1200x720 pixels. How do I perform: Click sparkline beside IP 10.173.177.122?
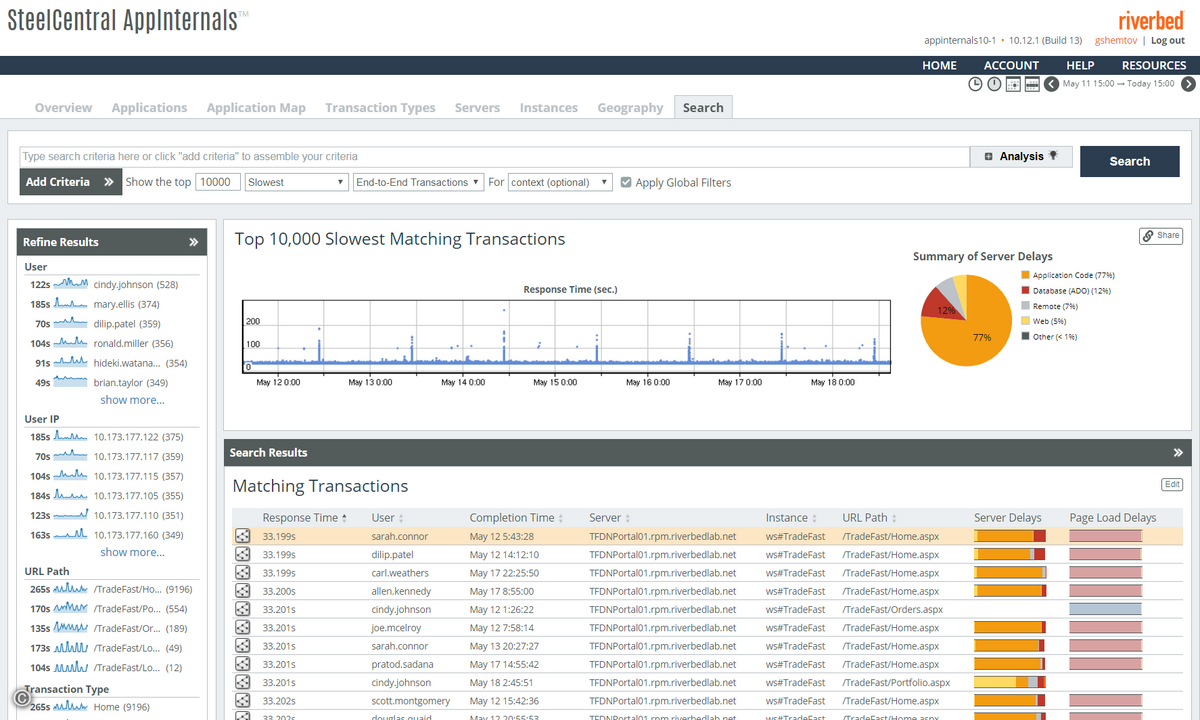[x=70, y=436]
